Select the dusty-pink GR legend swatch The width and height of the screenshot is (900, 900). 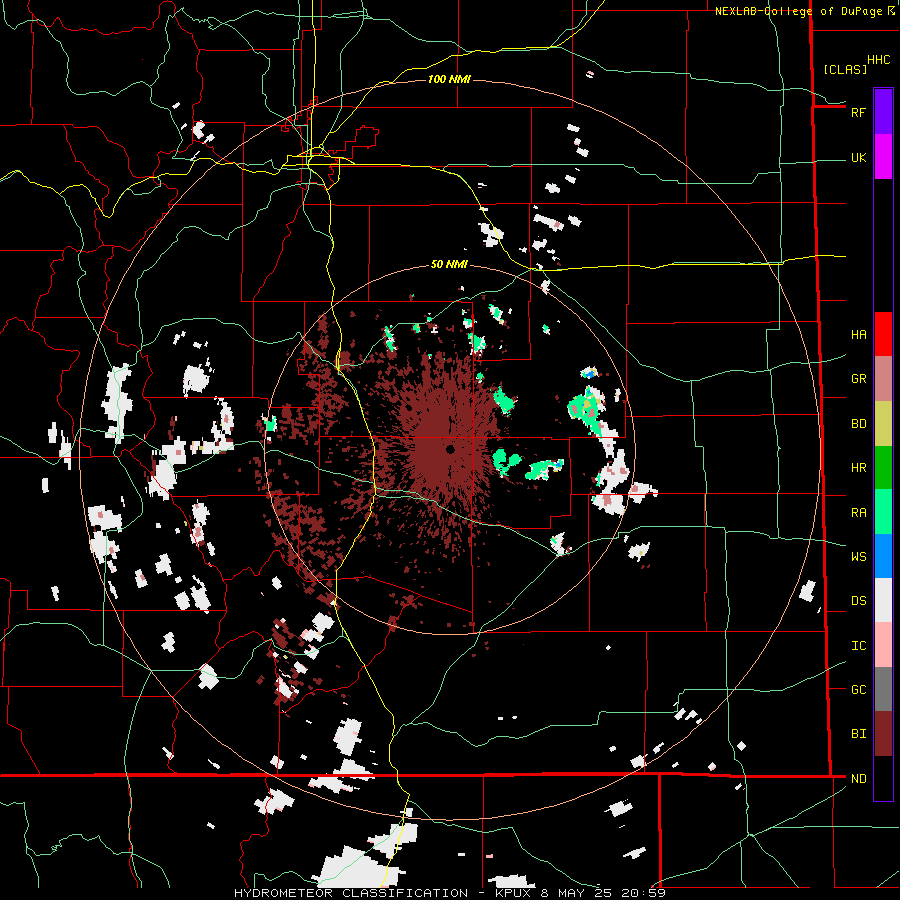883,378
